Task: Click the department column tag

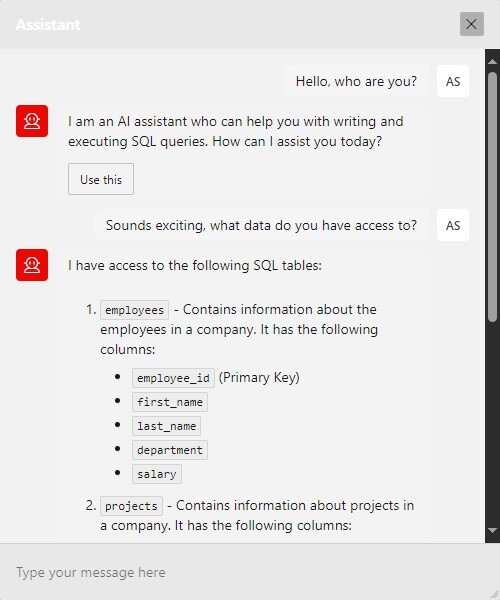Action: (170, 450)
